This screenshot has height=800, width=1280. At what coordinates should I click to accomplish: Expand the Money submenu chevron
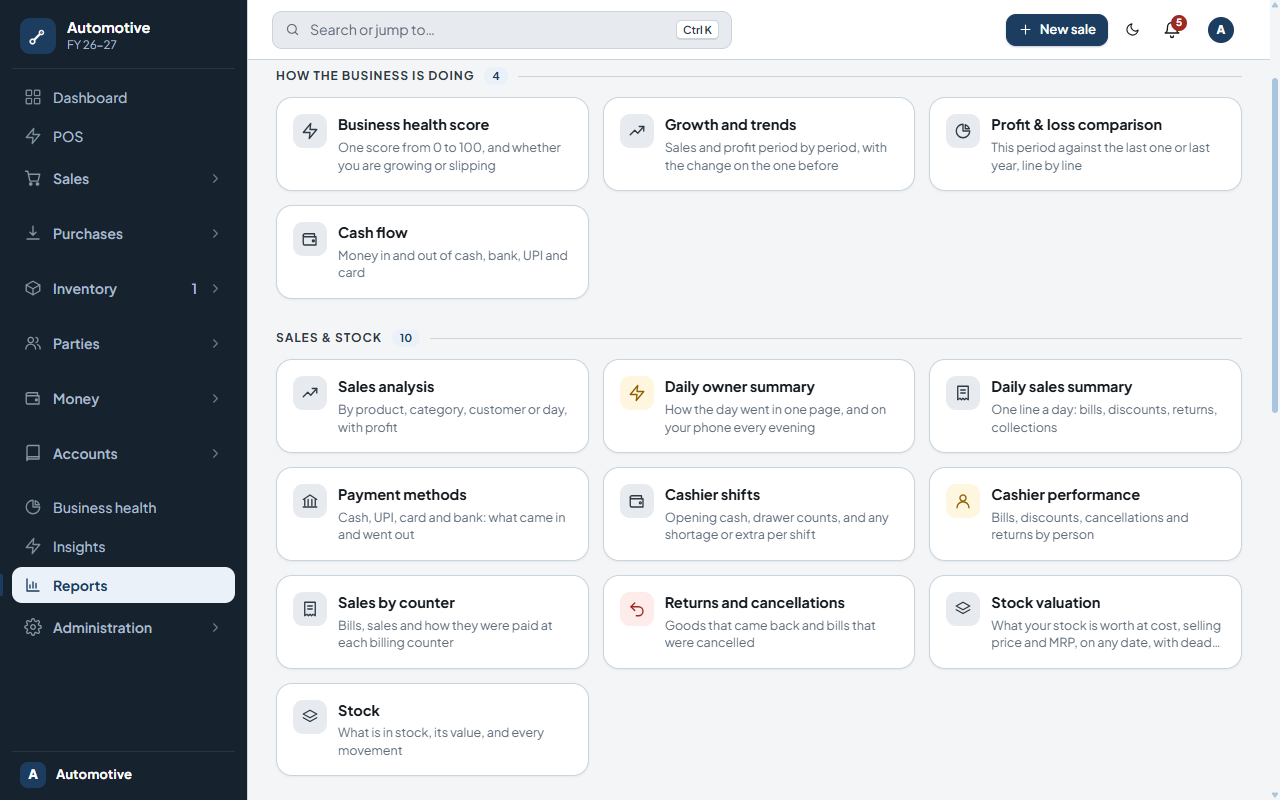pos(215,399)
